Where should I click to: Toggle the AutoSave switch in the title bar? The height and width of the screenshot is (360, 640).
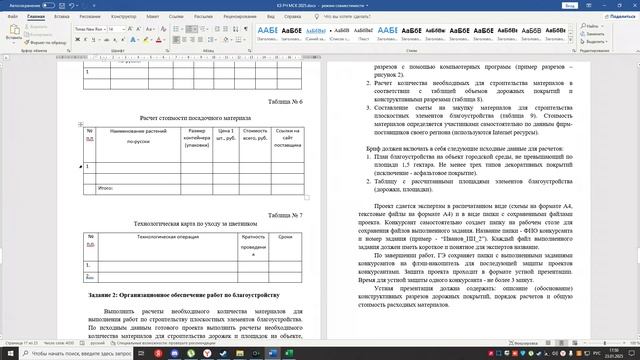click(48, 6)
